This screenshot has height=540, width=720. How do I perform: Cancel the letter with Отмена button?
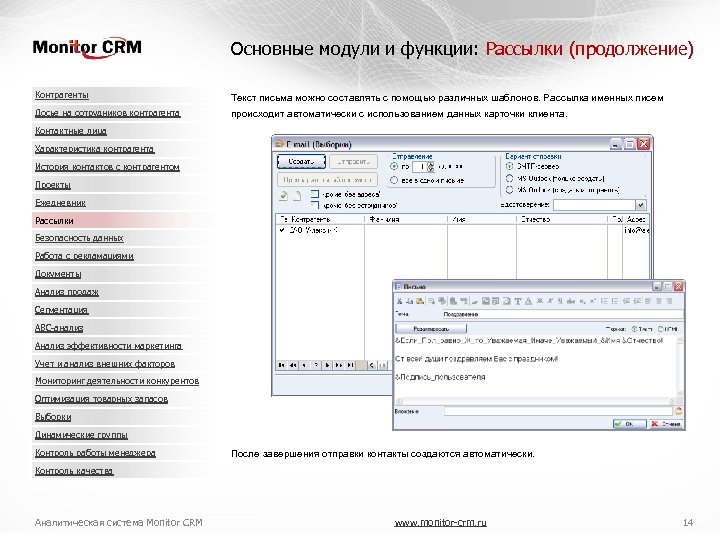coord(666,424)
